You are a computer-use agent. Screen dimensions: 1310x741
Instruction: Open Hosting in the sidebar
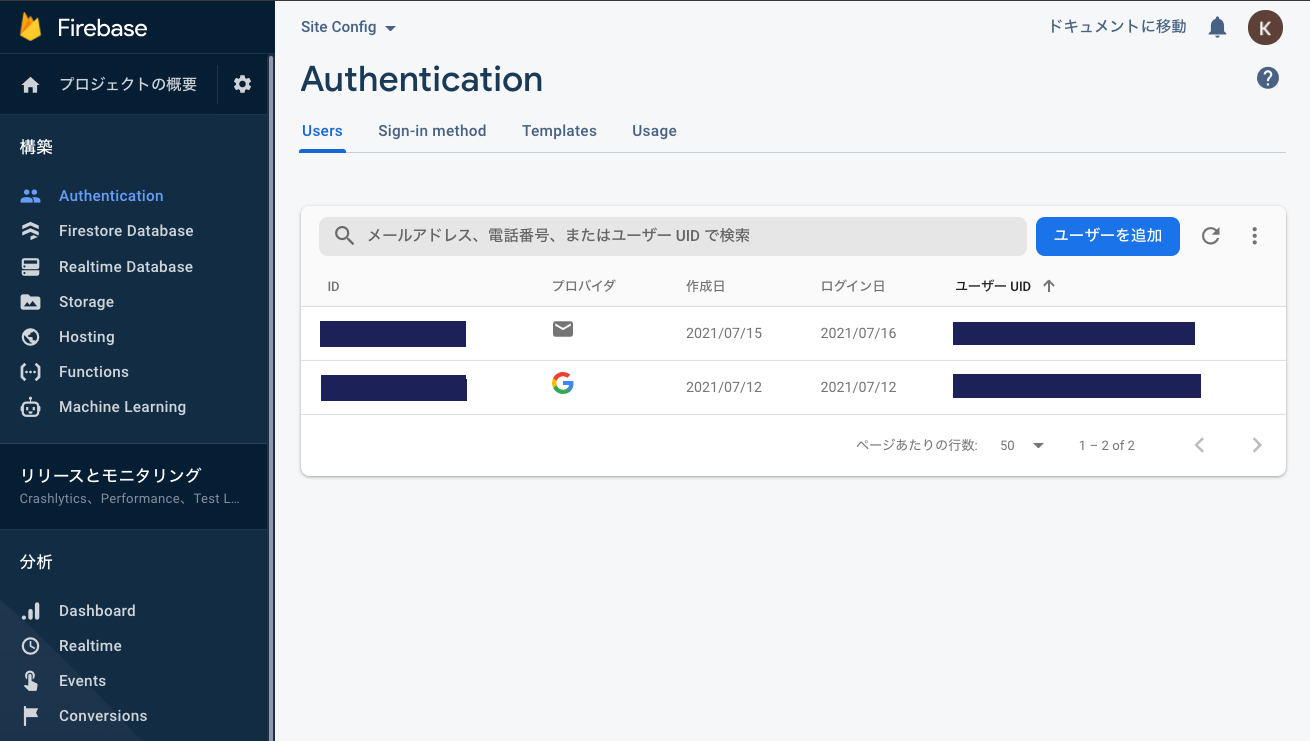tap(87, 337)
